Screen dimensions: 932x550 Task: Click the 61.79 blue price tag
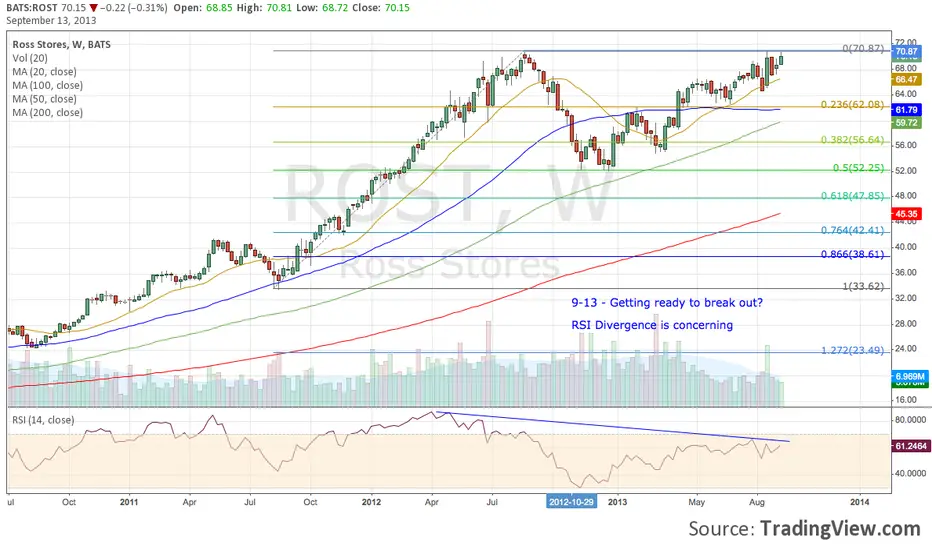(x=906, y=109)
